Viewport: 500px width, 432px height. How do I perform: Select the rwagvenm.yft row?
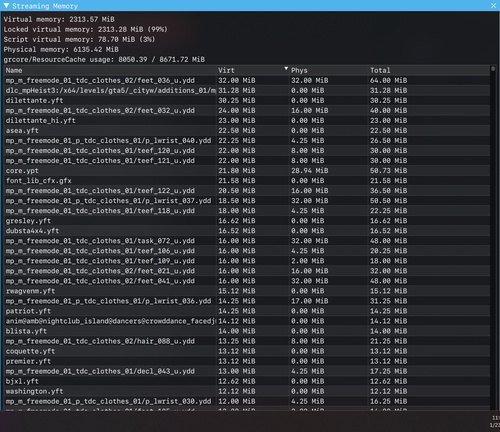(x=247, y=291)
